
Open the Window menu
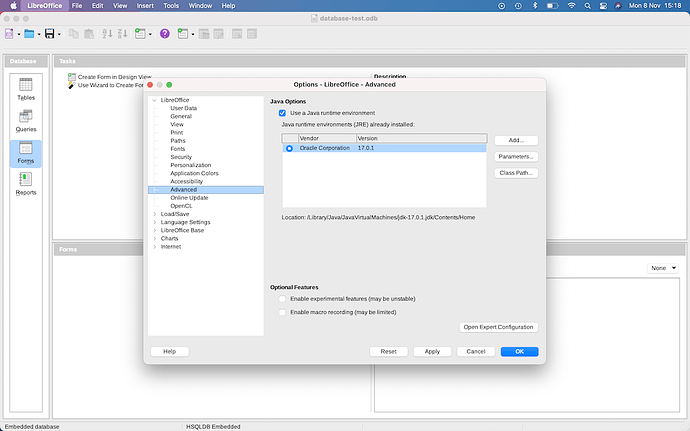(x=200, y=6)
